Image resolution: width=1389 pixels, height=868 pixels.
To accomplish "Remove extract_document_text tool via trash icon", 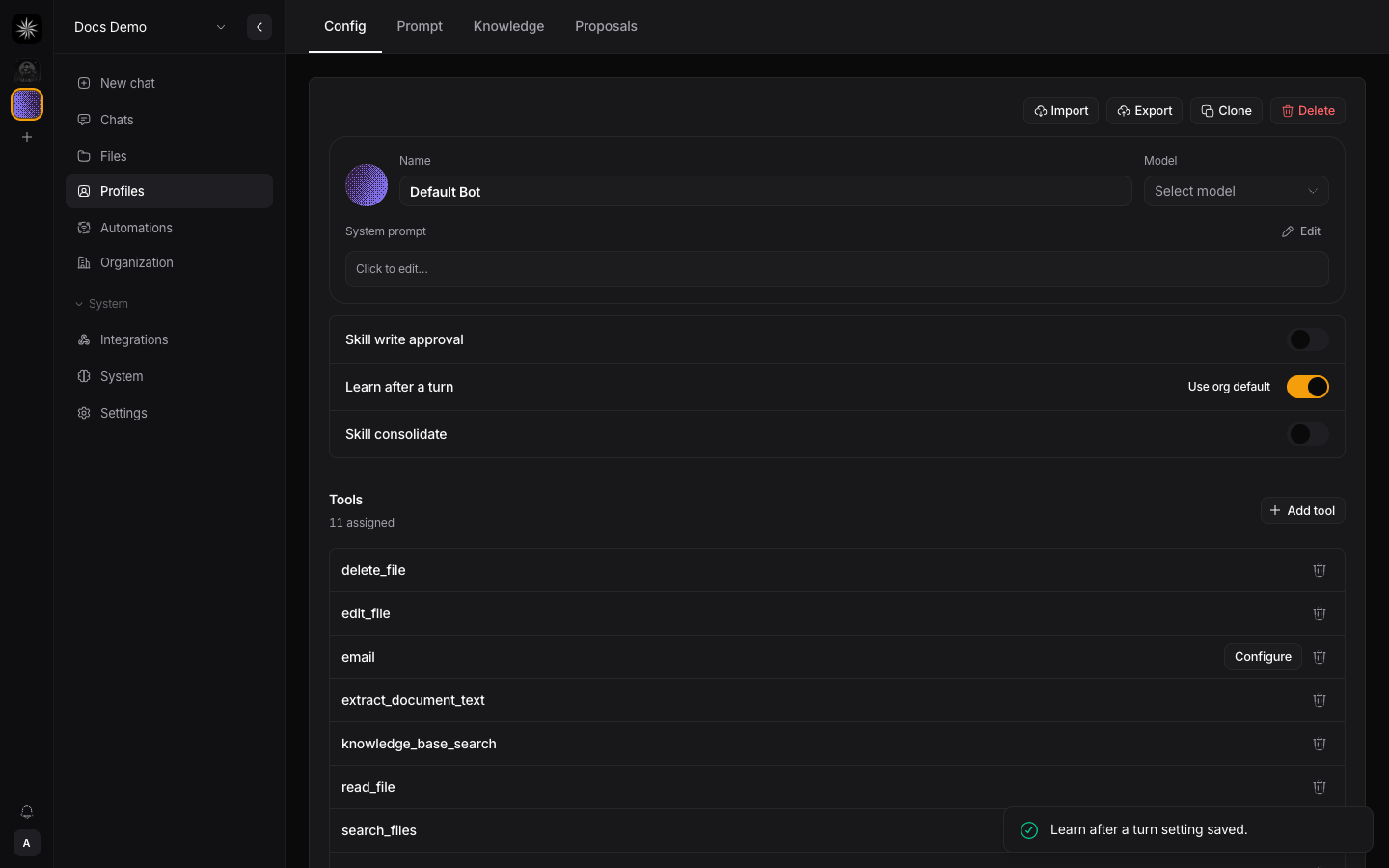I will (1320, 700).
